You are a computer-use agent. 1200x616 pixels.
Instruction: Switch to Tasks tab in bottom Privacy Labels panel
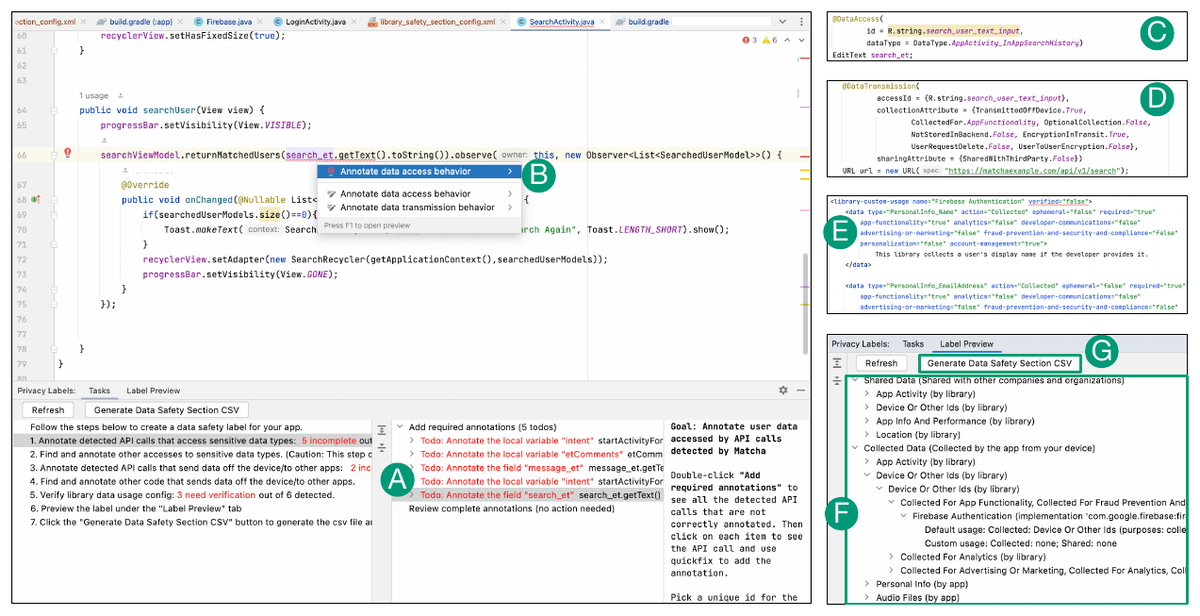[x=99, y=391]
